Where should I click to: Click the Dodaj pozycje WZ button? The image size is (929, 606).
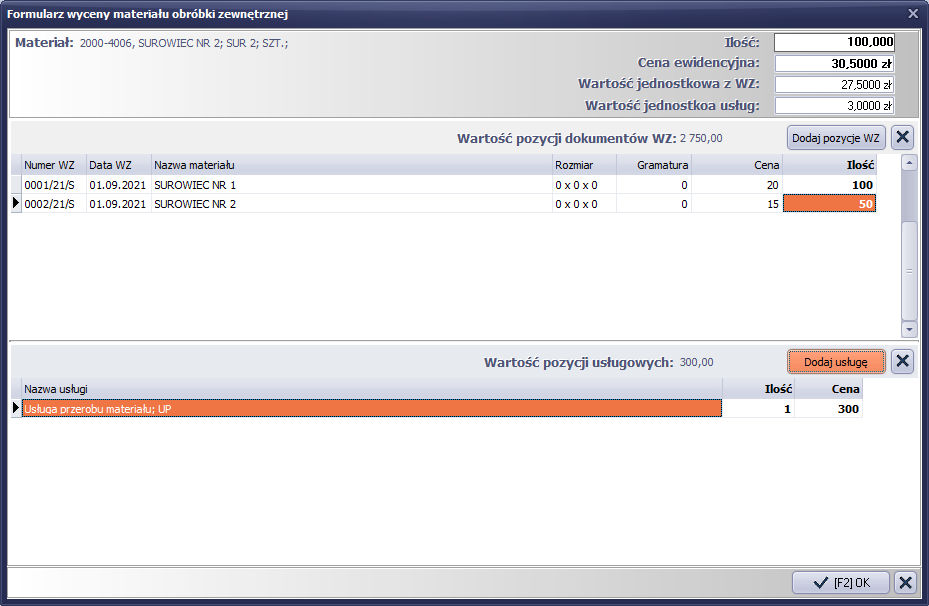836,138
